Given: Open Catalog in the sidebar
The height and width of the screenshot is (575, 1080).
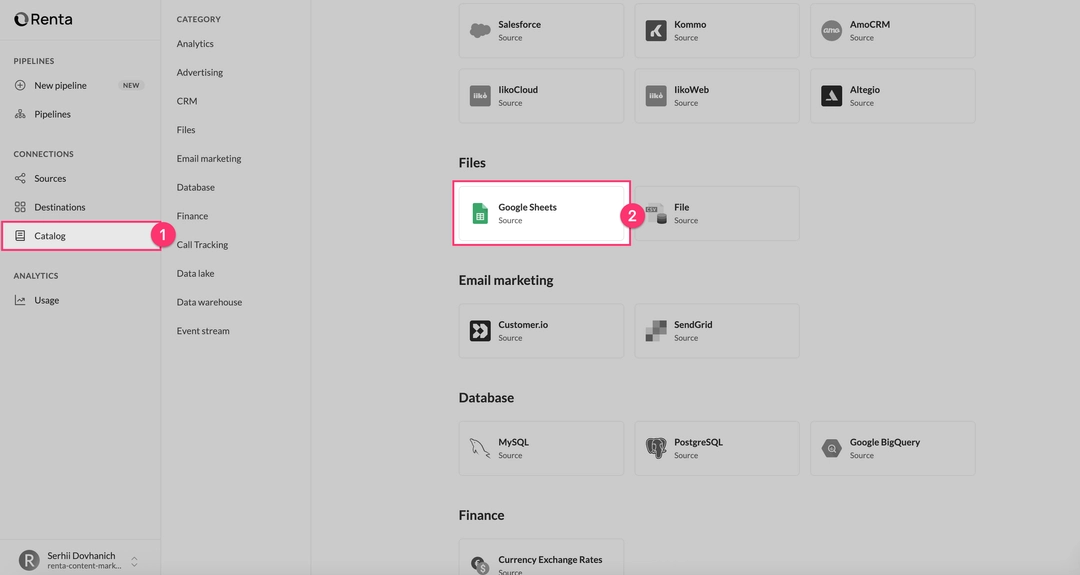Looking at the screenshot, I should click(50, 236).
